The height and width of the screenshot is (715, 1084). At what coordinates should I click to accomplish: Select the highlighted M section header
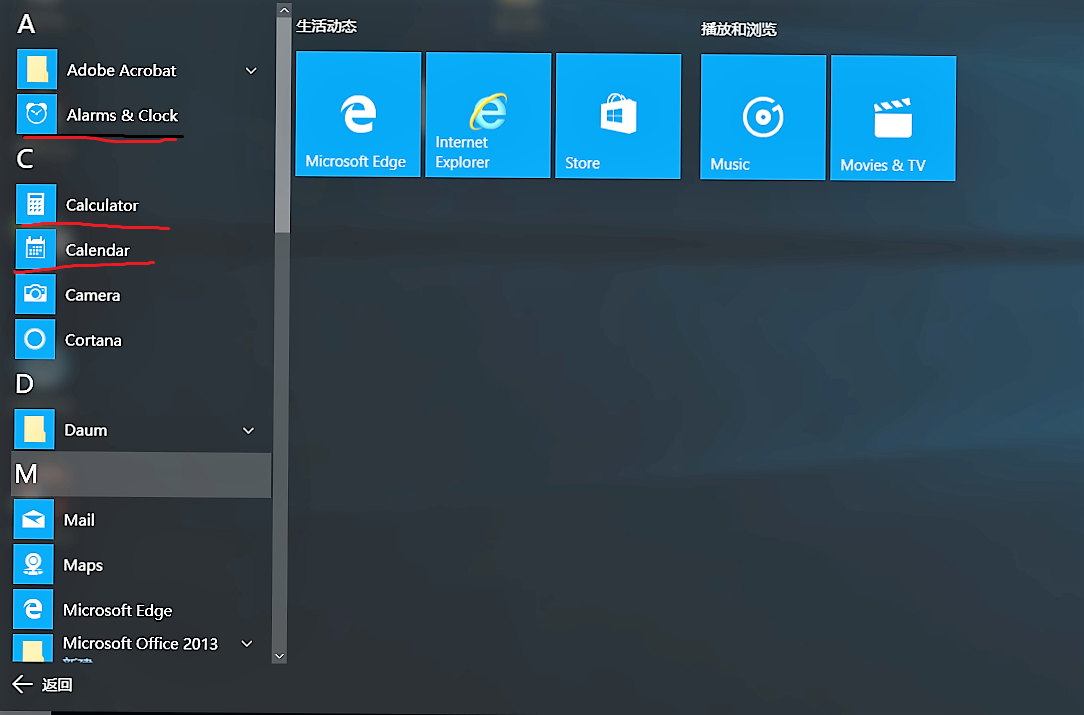141,475
